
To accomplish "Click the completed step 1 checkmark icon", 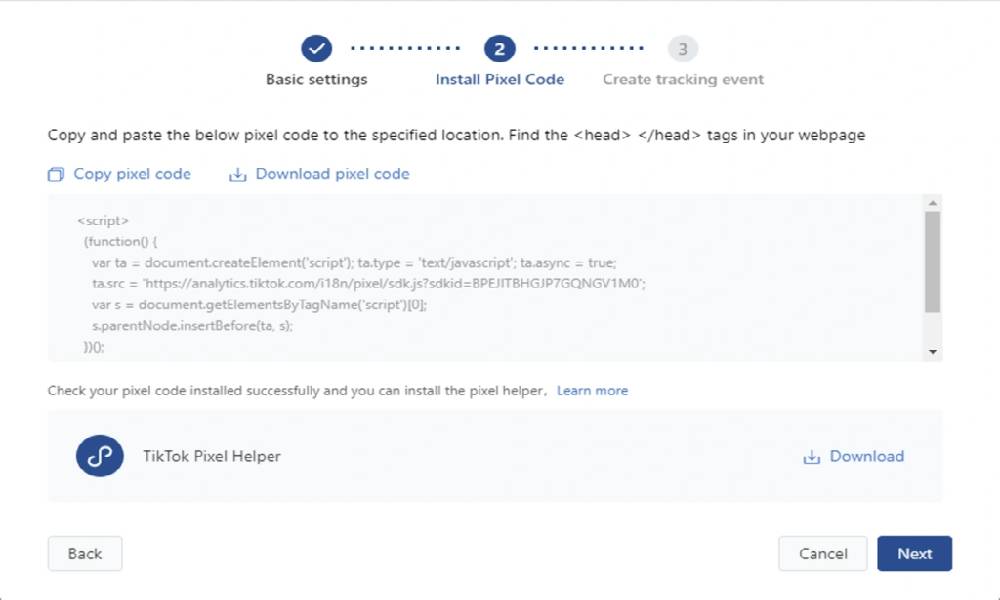I will [316, 48].
